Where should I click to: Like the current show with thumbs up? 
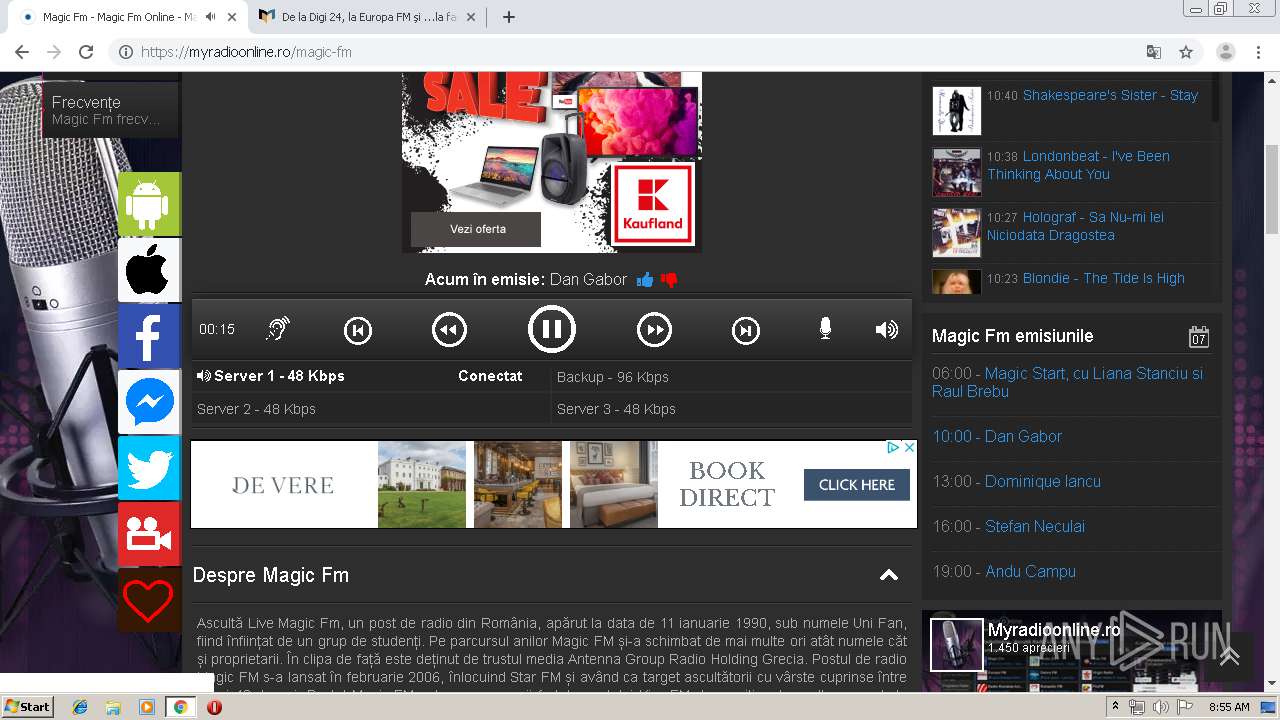645,280
